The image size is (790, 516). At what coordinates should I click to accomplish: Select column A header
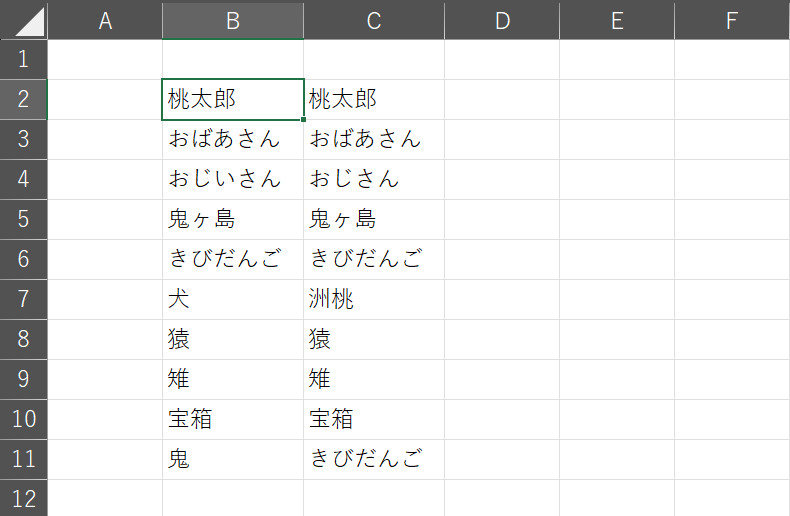[105, 20]
